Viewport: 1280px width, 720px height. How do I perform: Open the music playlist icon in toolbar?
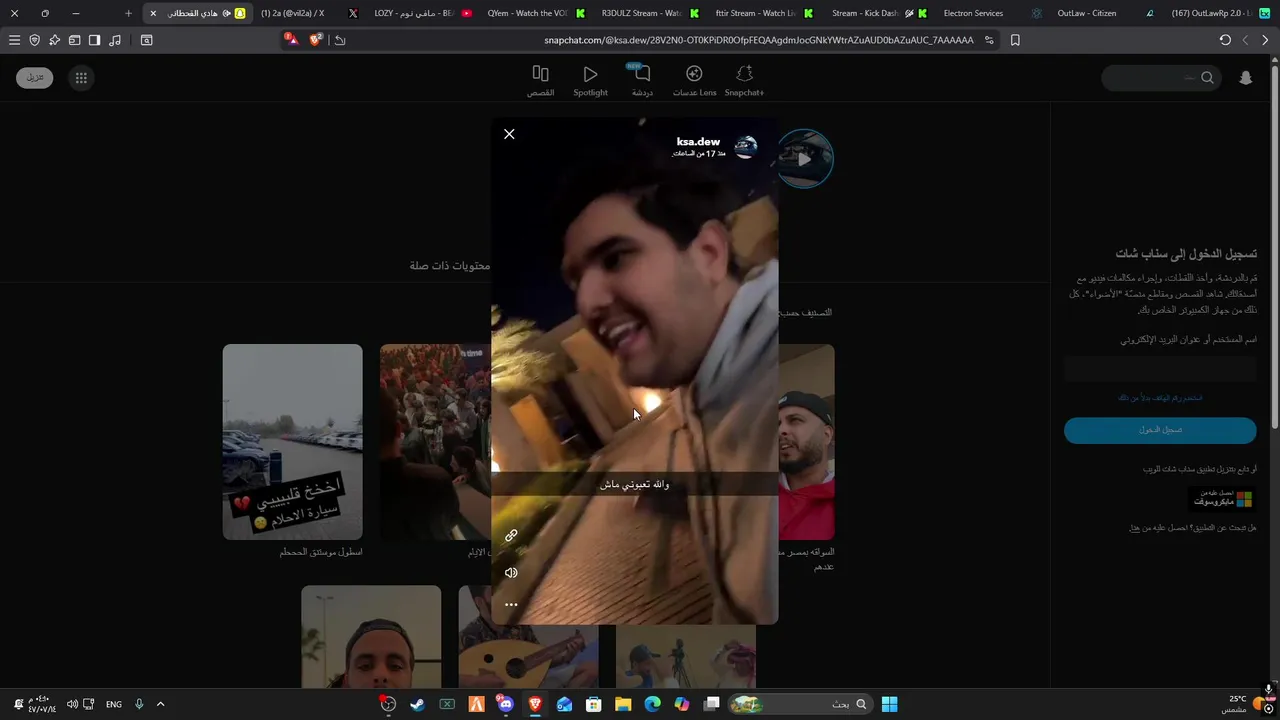point(115,40)
